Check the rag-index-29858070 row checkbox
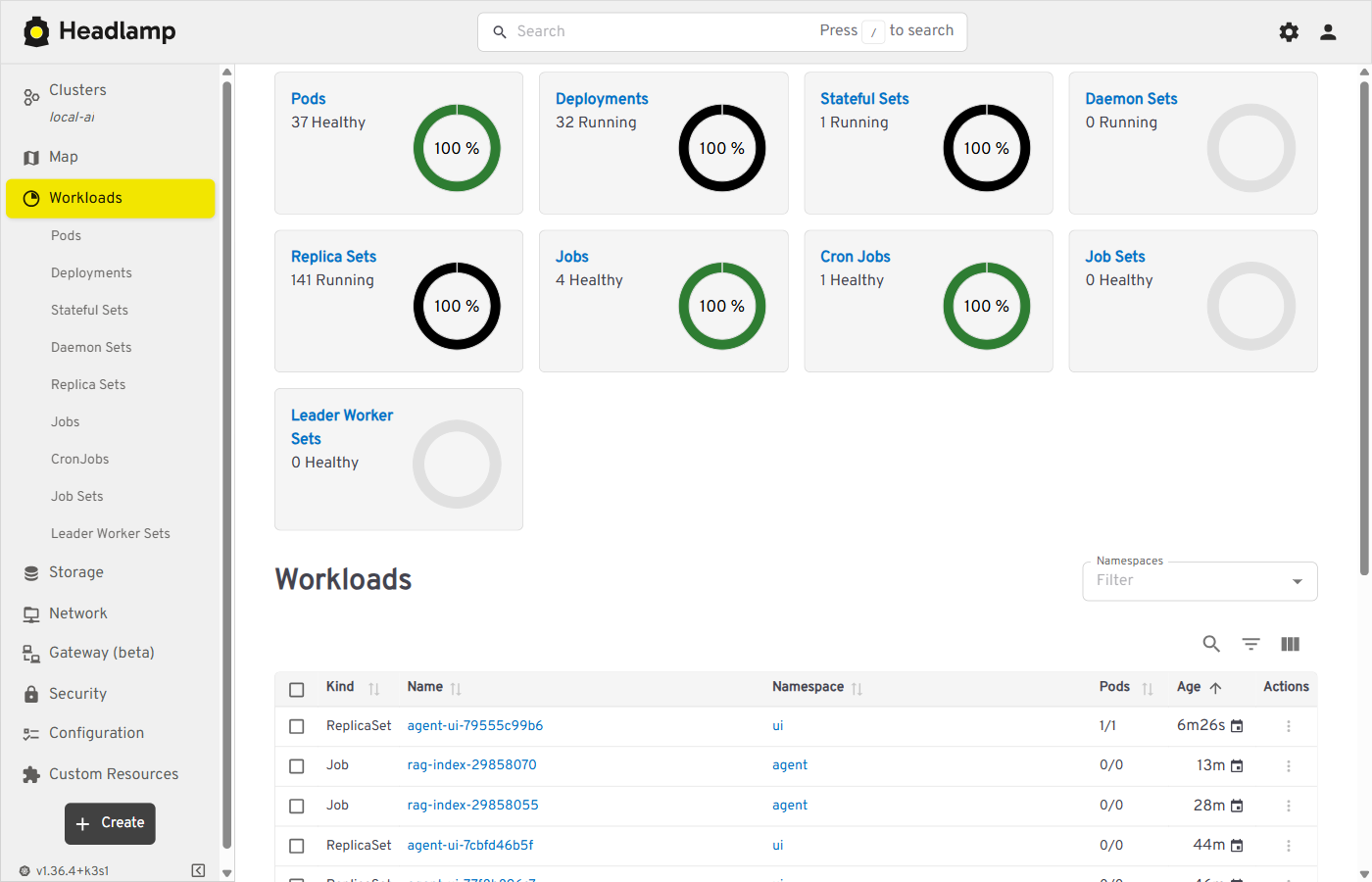 [297, 765]
